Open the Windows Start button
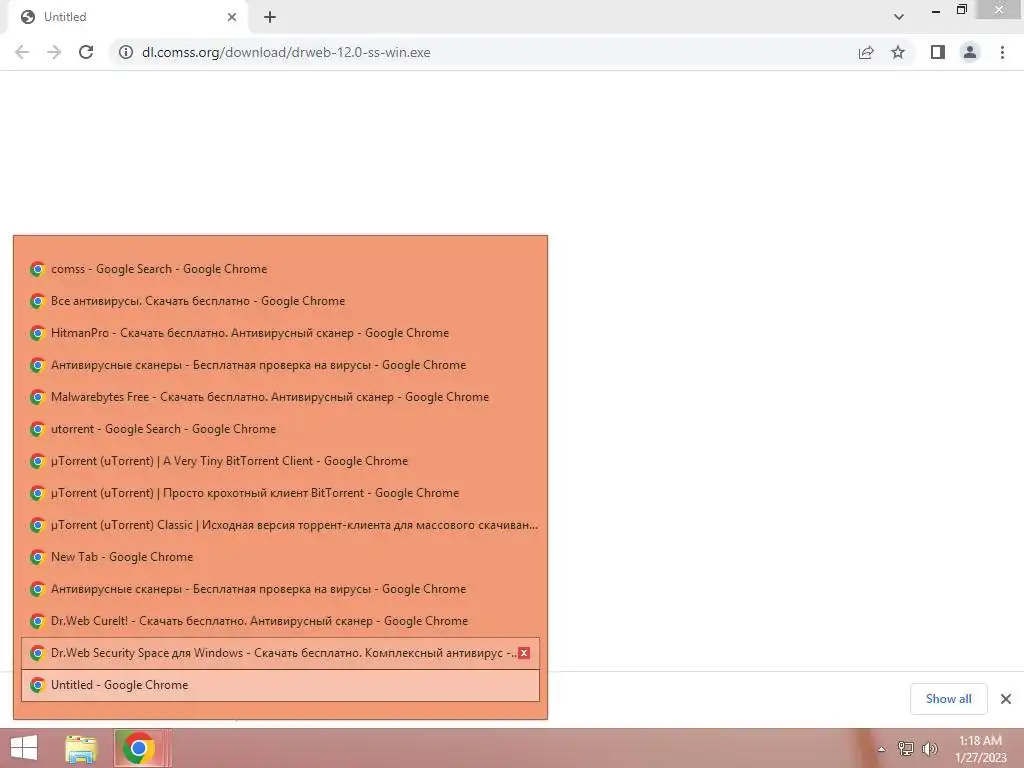Viewport: 1024px width, 768px height. coord(24,748)
